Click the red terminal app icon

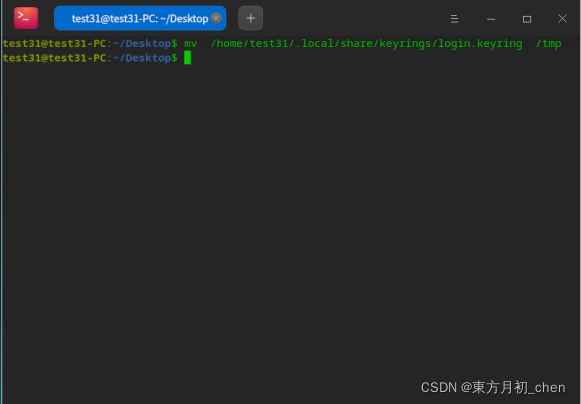[26, 18]
